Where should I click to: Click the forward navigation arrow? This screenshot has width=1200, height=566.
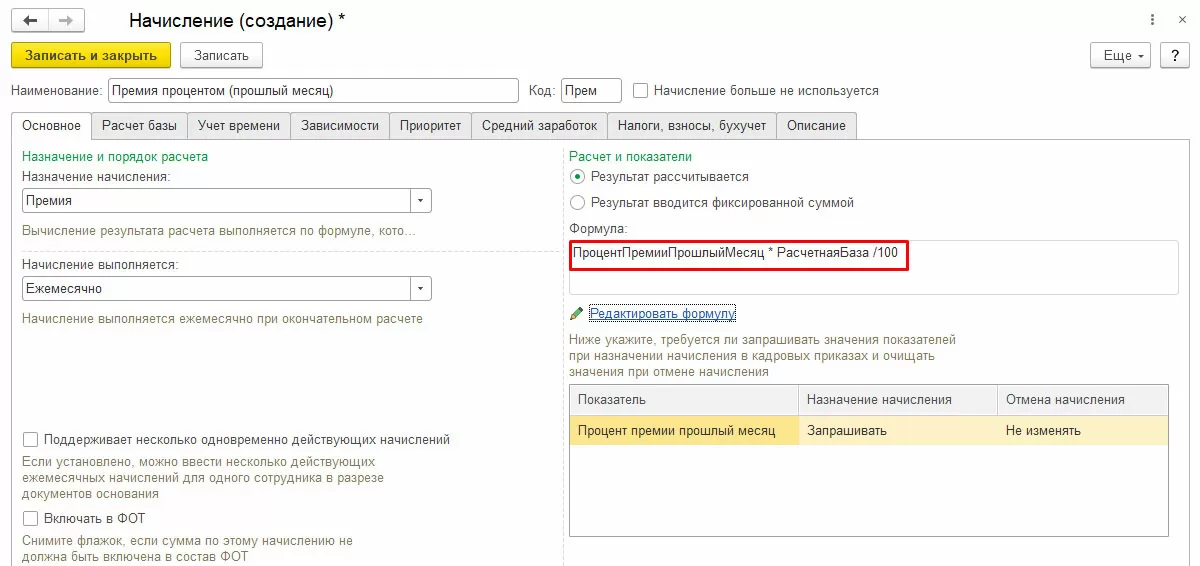point(67,20)
